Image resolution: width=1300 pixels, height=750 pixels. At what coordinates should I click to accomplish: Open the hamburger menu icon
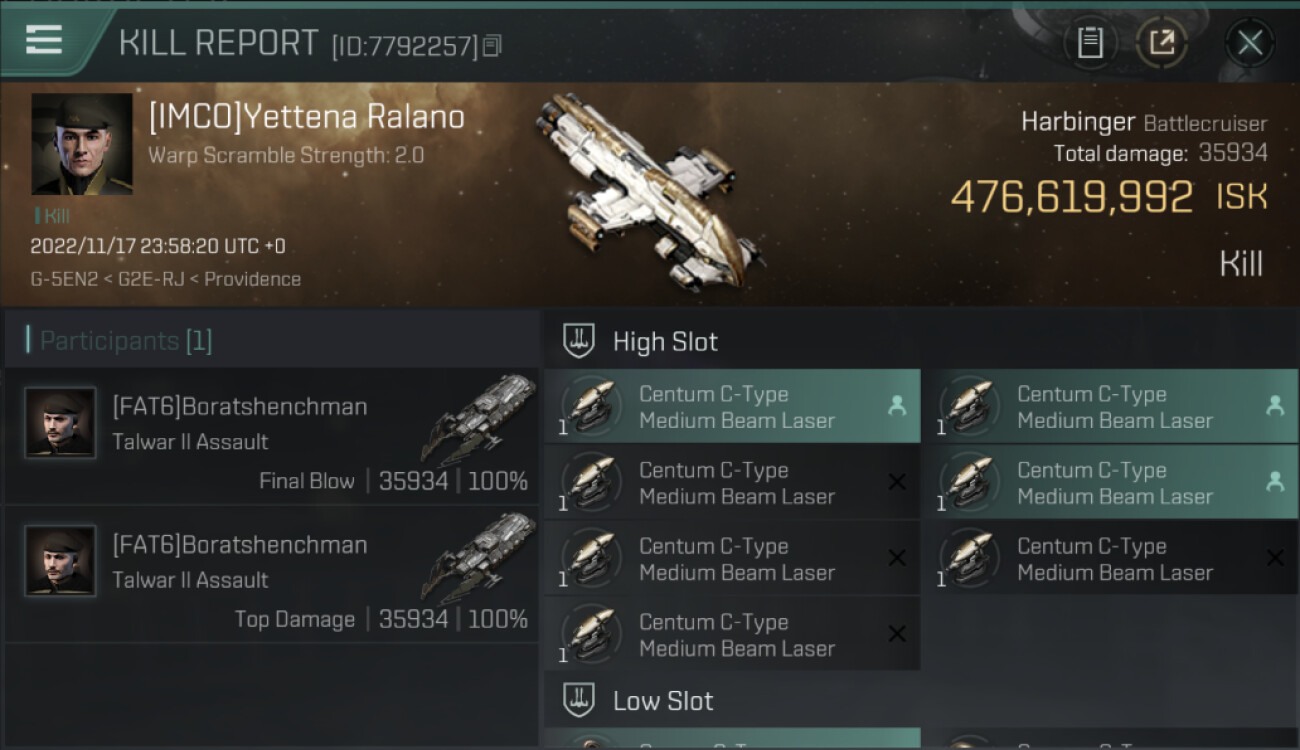[x=44, y=40]
